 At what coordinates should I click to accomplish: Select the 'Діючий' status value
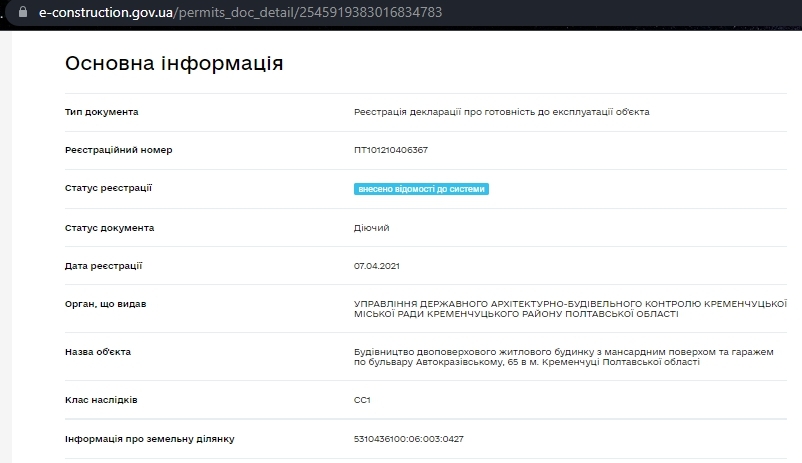coord(371,228)
